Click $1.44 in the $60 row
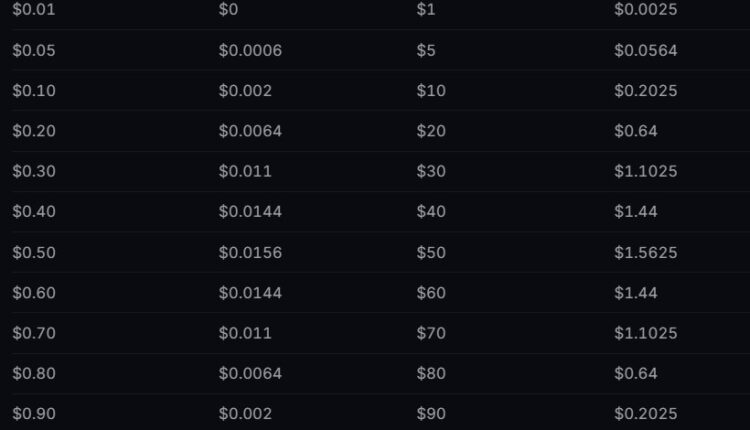The width and height of the screenshot is (750, 430). pos(636,293)
